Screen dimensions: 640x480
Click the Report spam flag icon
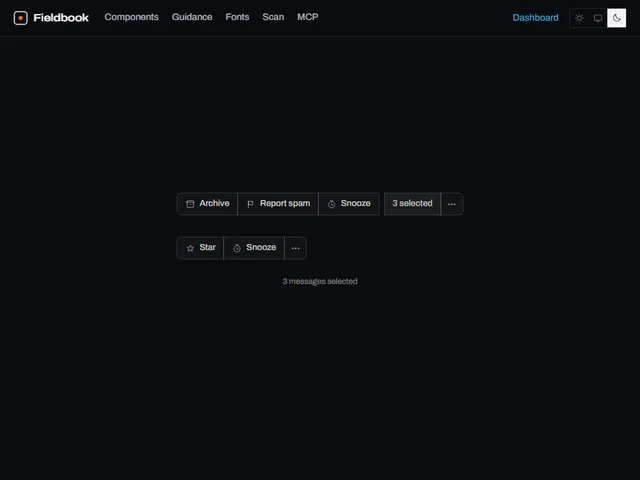click(x=251, y=204)
